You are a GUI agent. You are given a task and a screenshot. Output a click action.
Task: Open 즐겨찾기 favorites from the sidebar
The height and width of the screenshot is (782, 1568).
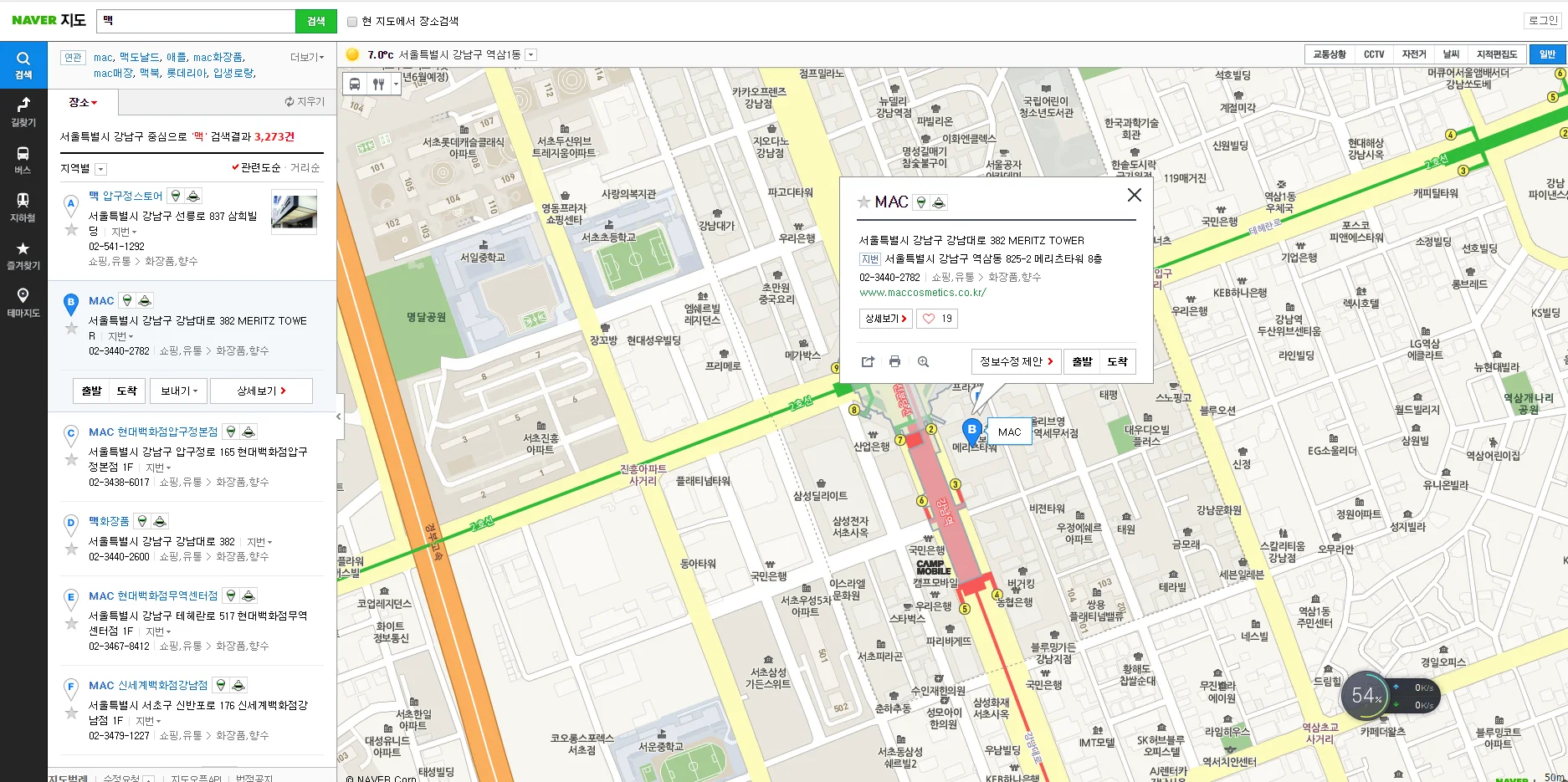(x=23, y=254)
